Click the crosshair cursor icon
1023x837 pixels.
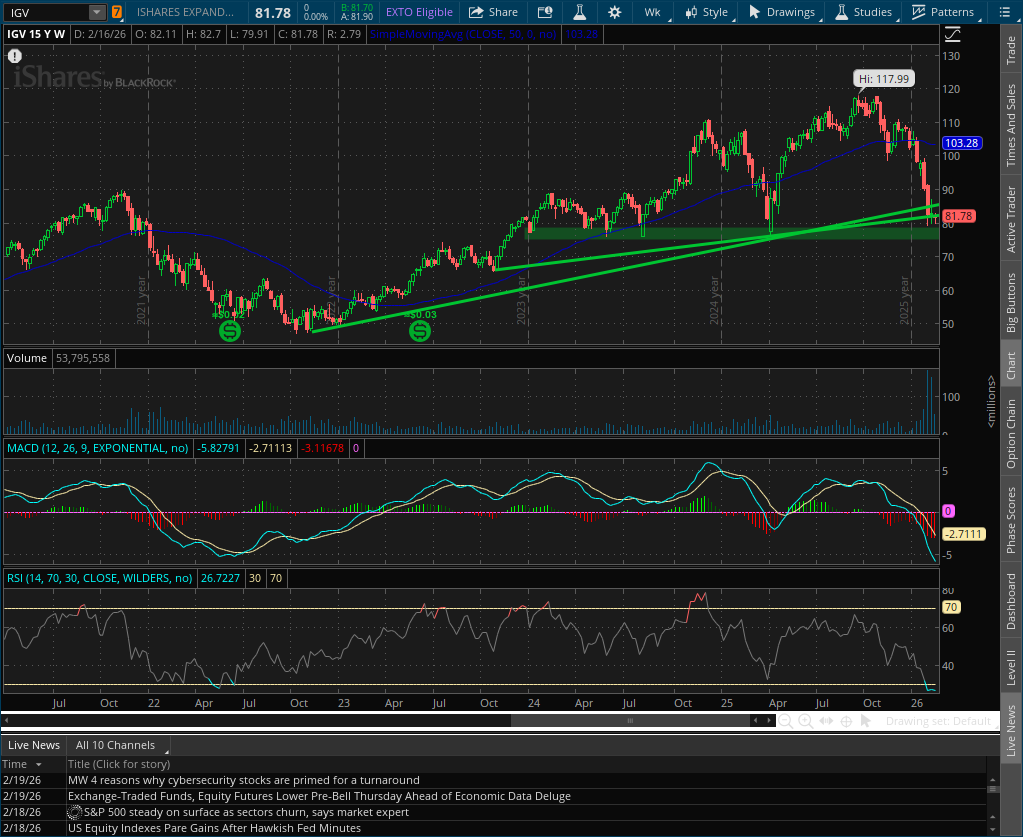coord(846,721)
